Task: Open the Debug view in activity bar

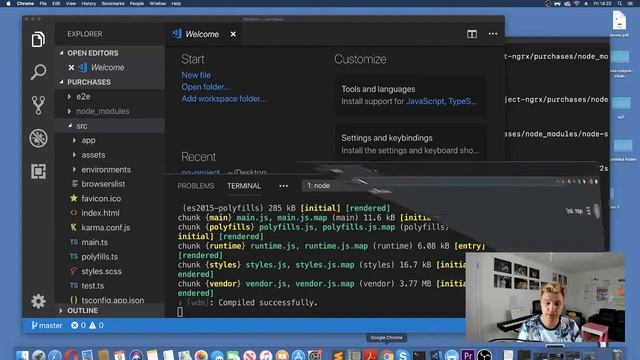Action: pyautogui.click(x=38, y=138)
